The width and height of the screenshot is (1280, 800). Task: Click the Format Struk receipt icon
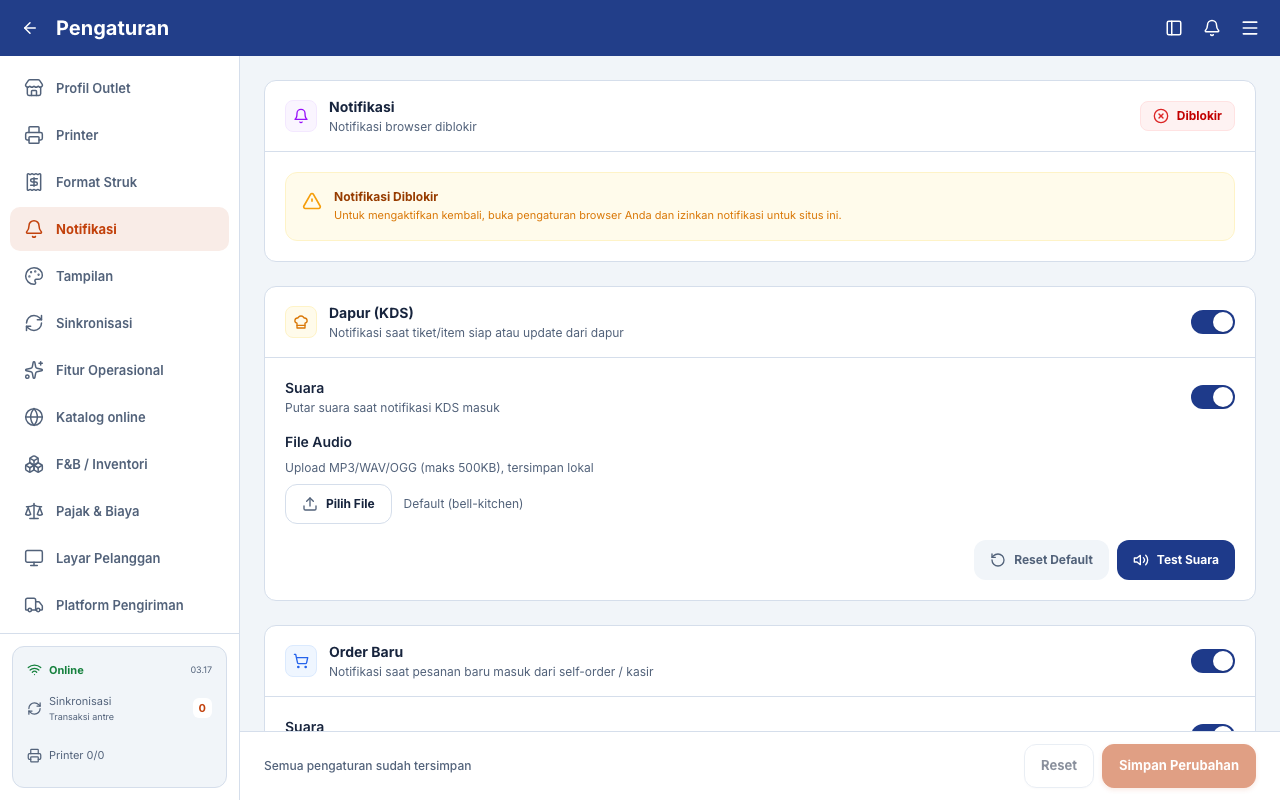tap(34, 182)
